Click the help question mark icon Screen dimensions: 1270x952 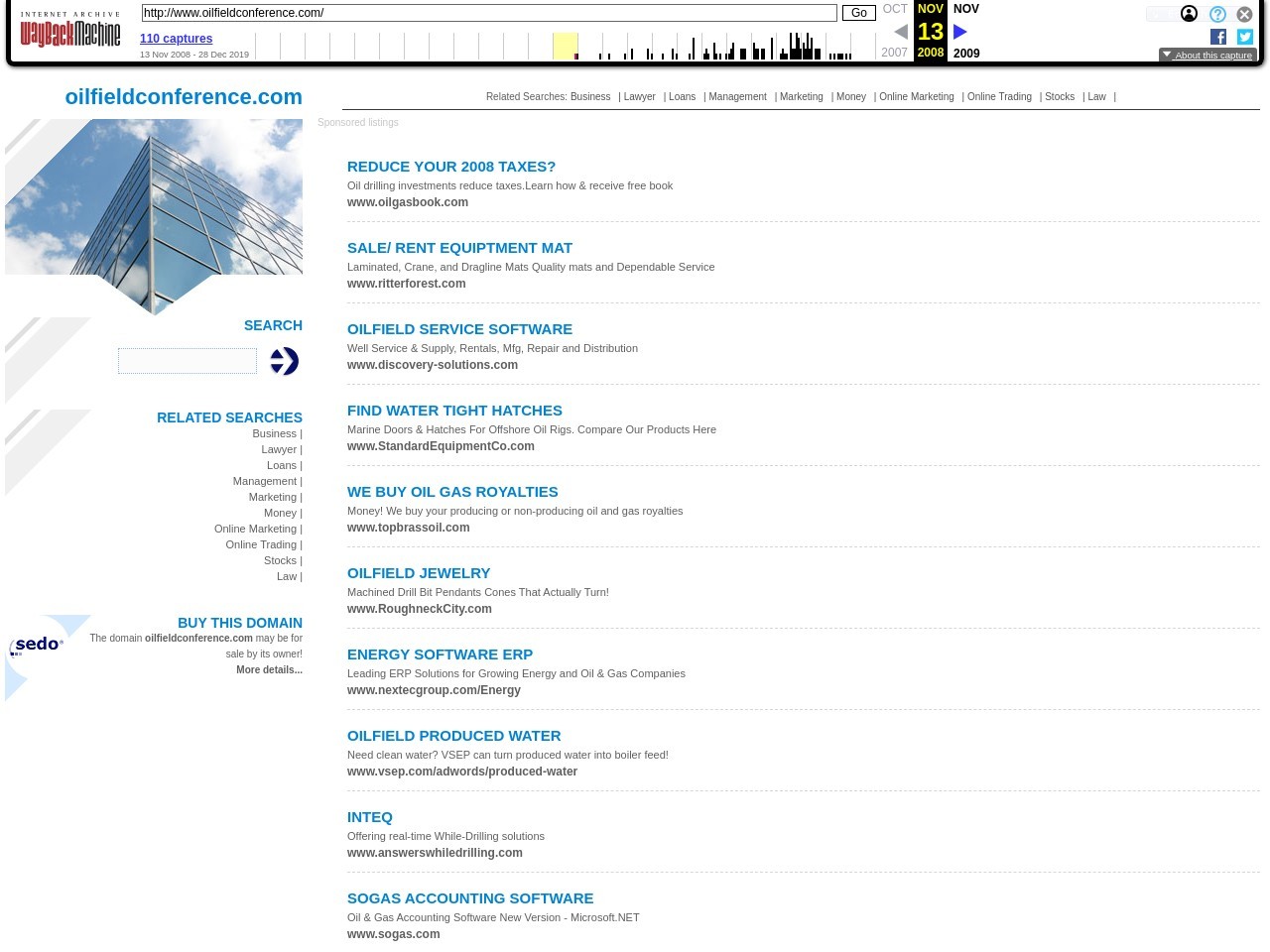tap(1217, 15)
